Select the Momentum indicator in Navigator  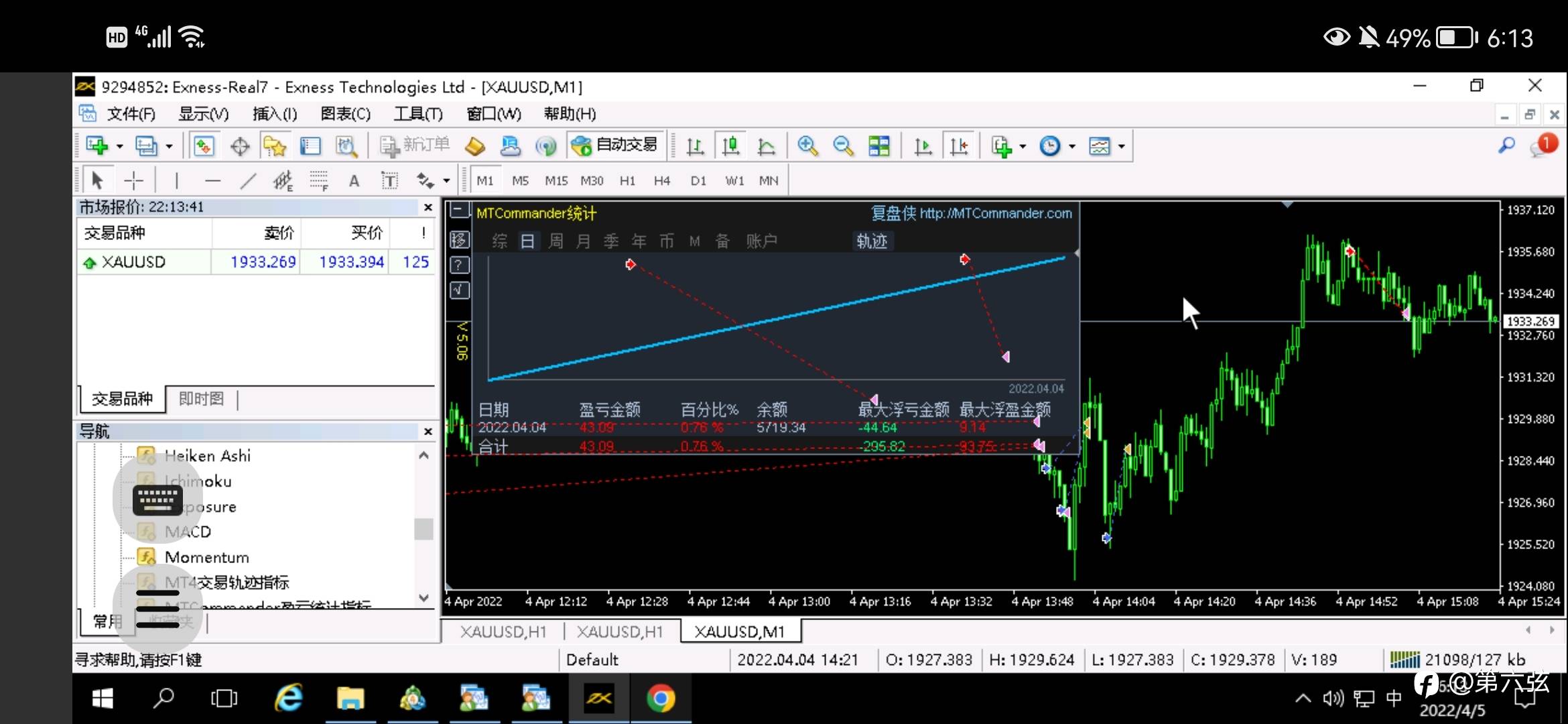click(x=206, y=557)
